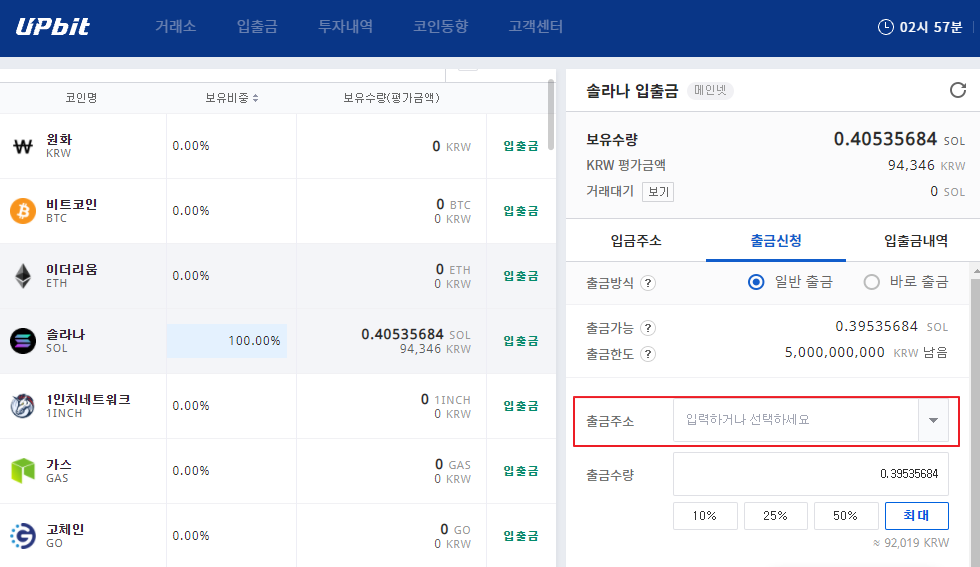This screenshot has width=980, height=567.
Task: Click the 1인치네트워크 1INCH coin icon
Action: tap(23, 406)
